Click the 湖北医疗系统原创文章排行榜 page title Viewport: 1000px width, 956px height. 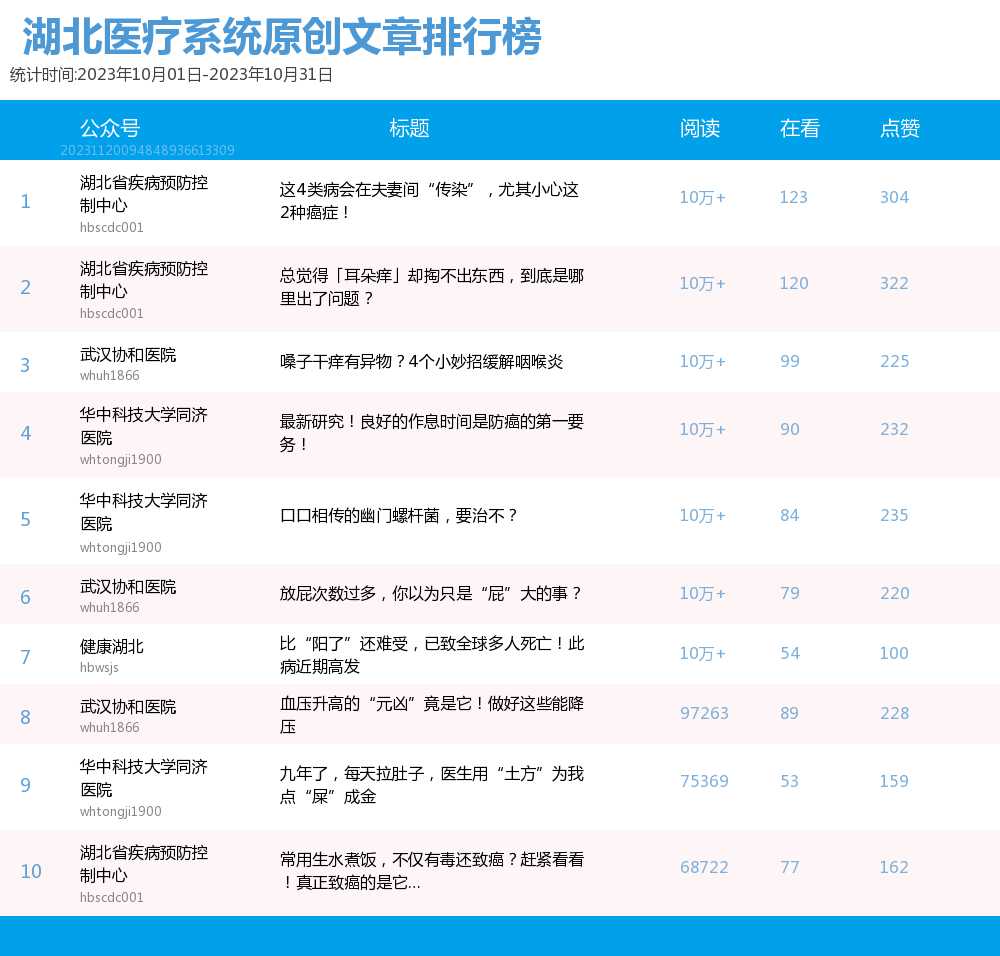pyautogui.click(x=281, y=38)
